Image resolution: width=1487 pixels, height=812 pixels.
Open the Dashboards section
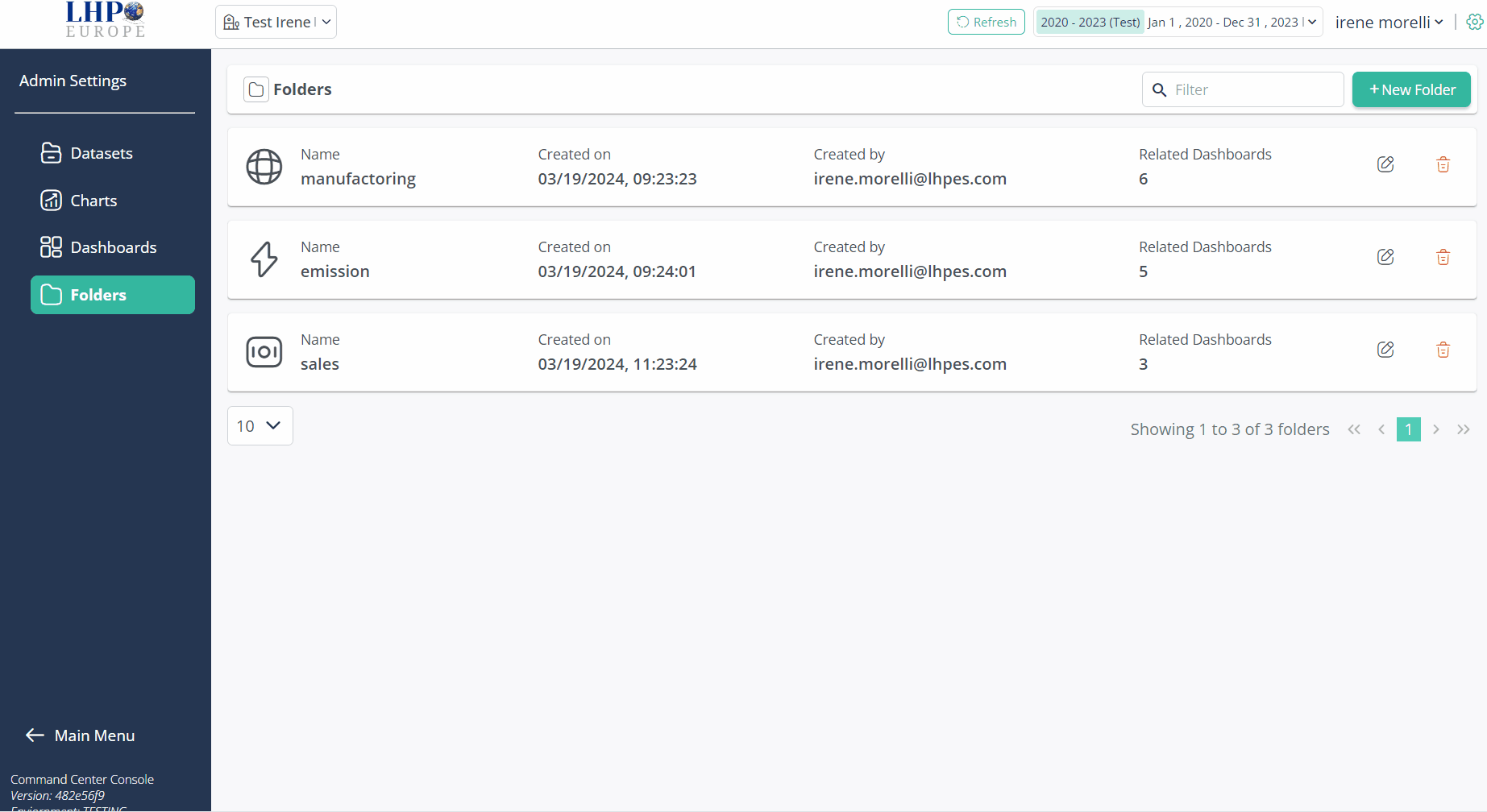tap(113, 247)
